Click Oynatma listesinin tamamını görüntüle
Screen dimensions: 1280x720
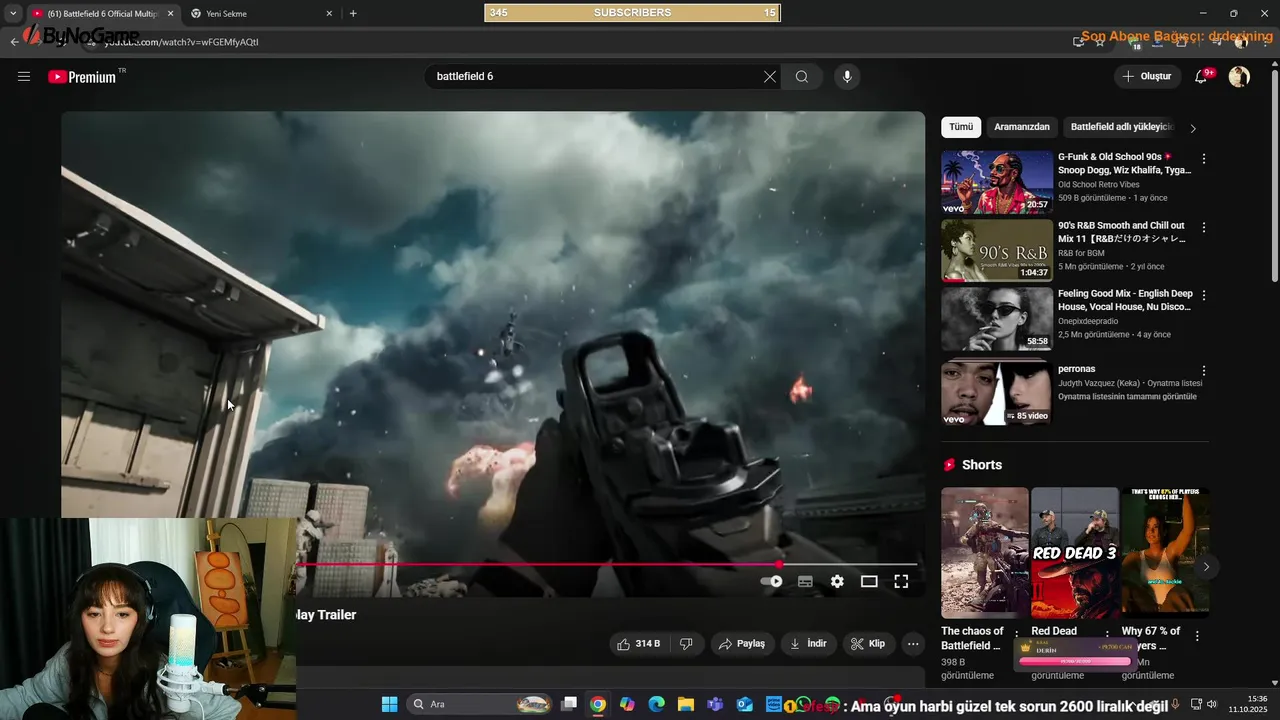(x=1127, y=397)
